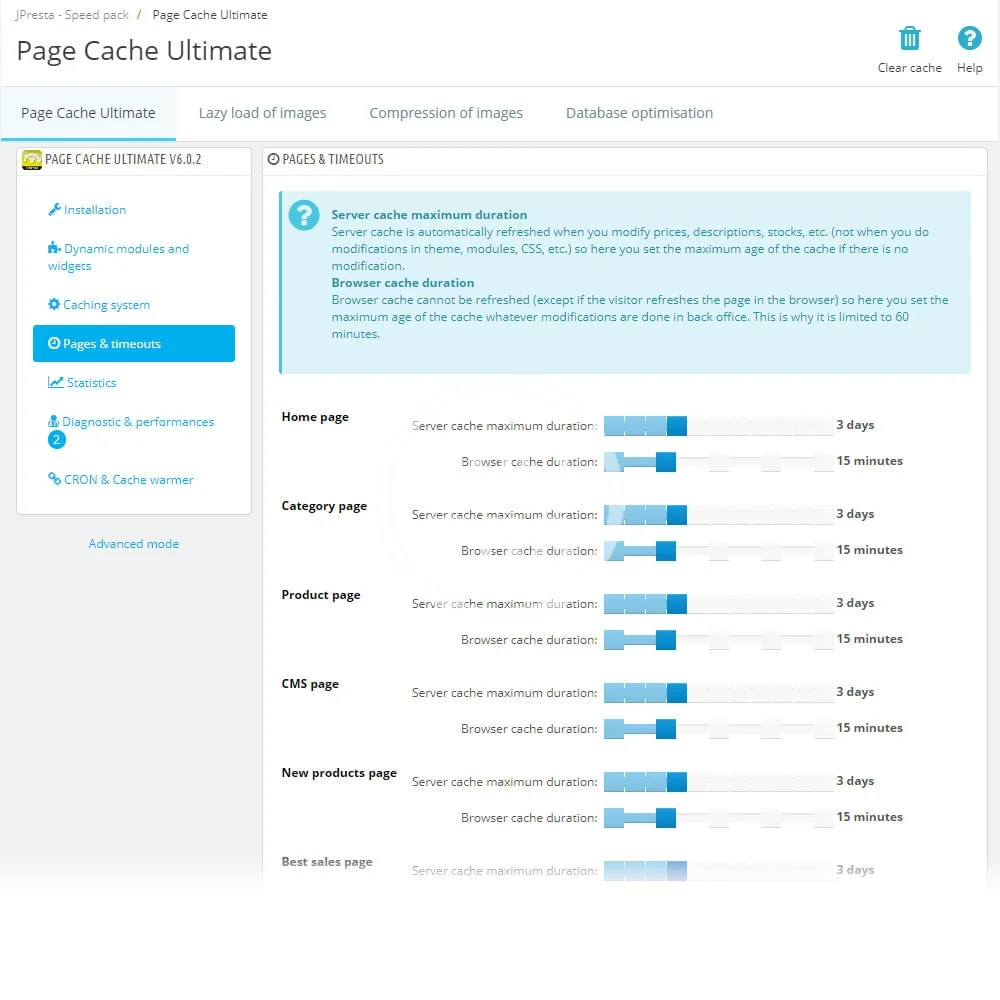Click Category page browser cache duration slider

tap(718, 551)
